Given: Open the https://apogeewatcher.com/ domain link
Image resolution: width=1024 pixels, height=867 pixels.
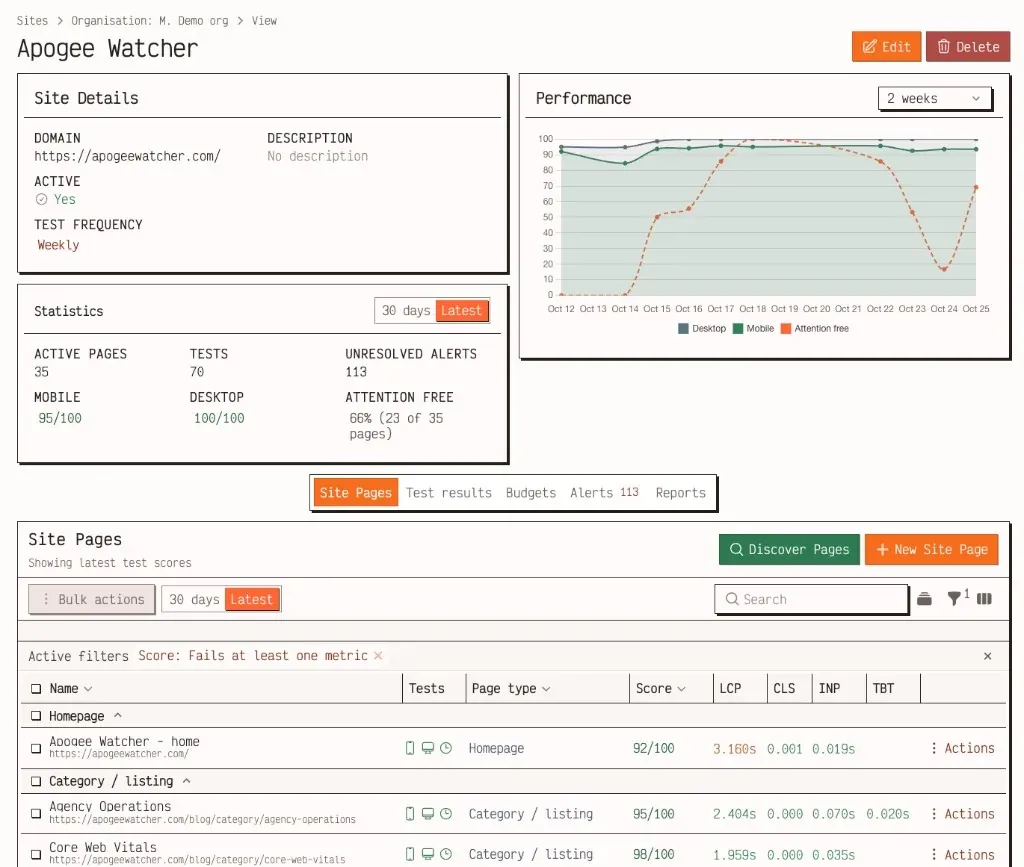Looking at the screenshot, I should (127, 156).
